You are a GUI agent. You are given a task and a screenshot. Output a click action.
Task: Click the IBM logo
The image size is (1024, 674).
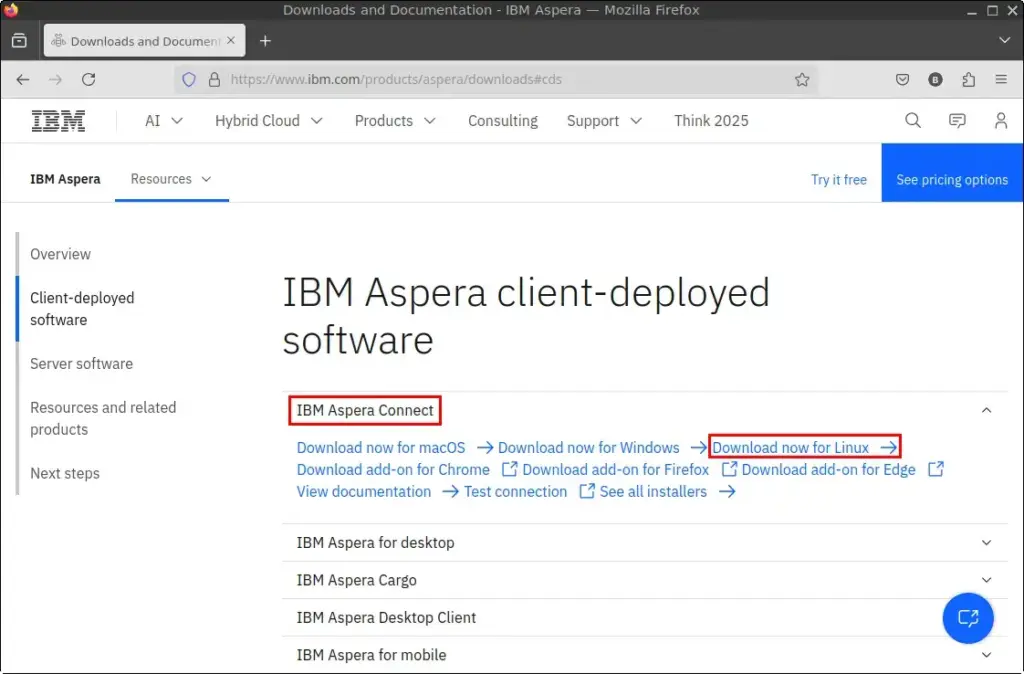[x=58, y=121]
